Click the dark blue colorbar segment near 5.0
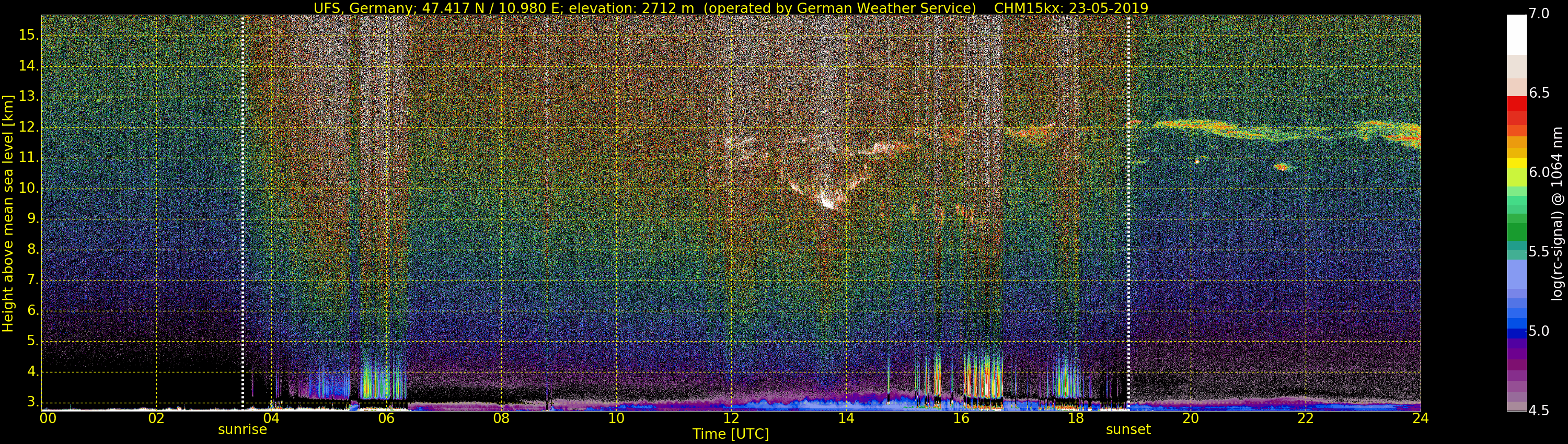 tap(1516, 333)
